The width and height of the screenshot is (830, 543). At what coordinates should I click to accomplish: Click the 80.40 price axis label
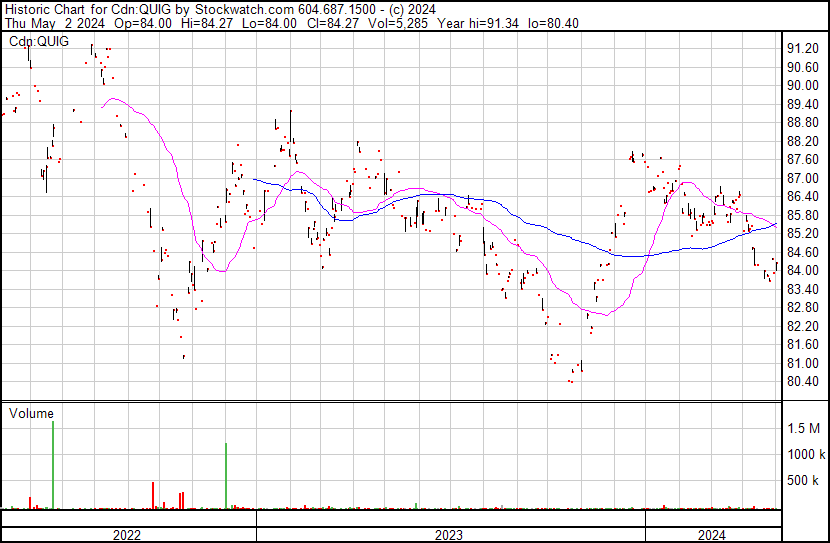click(803, 382)
